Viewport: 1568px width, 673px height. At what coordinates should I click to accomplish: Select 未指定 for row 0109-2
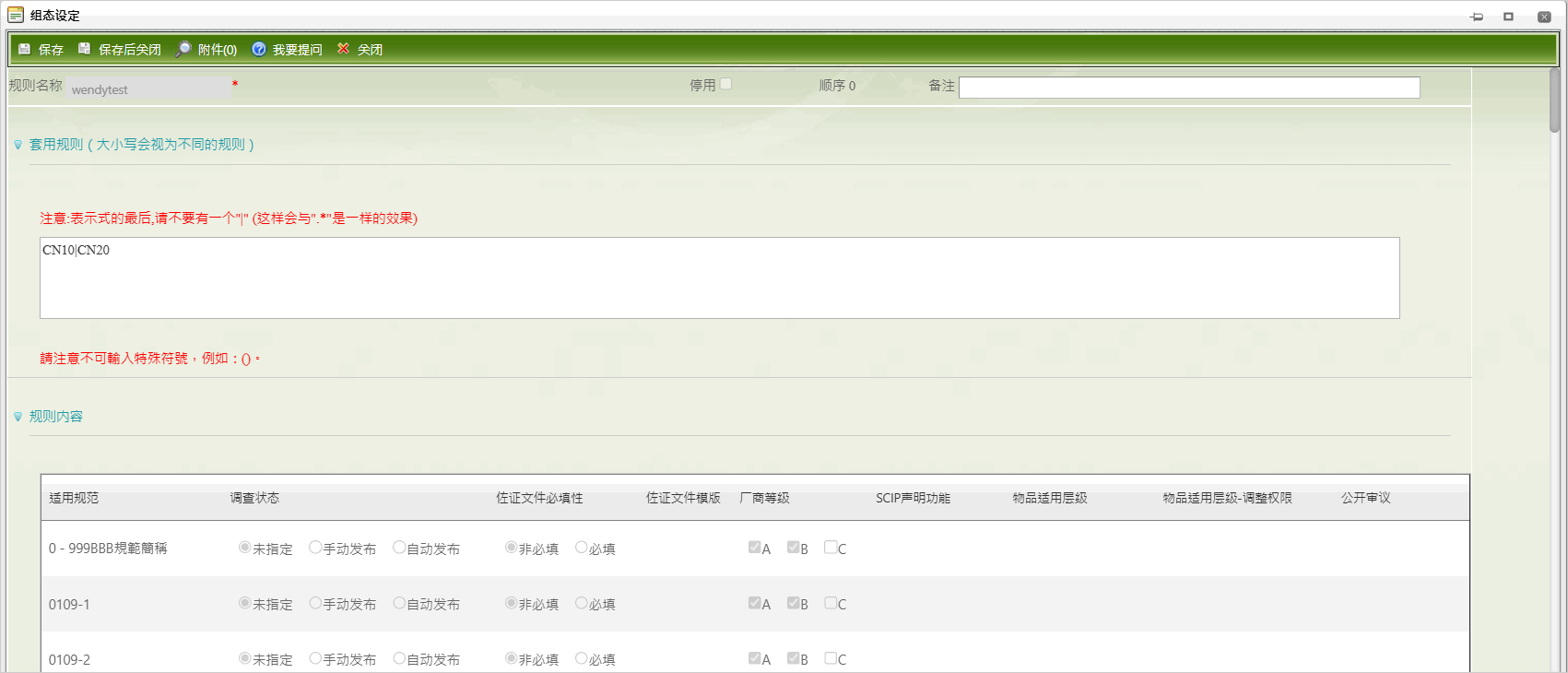coord(244,658)
